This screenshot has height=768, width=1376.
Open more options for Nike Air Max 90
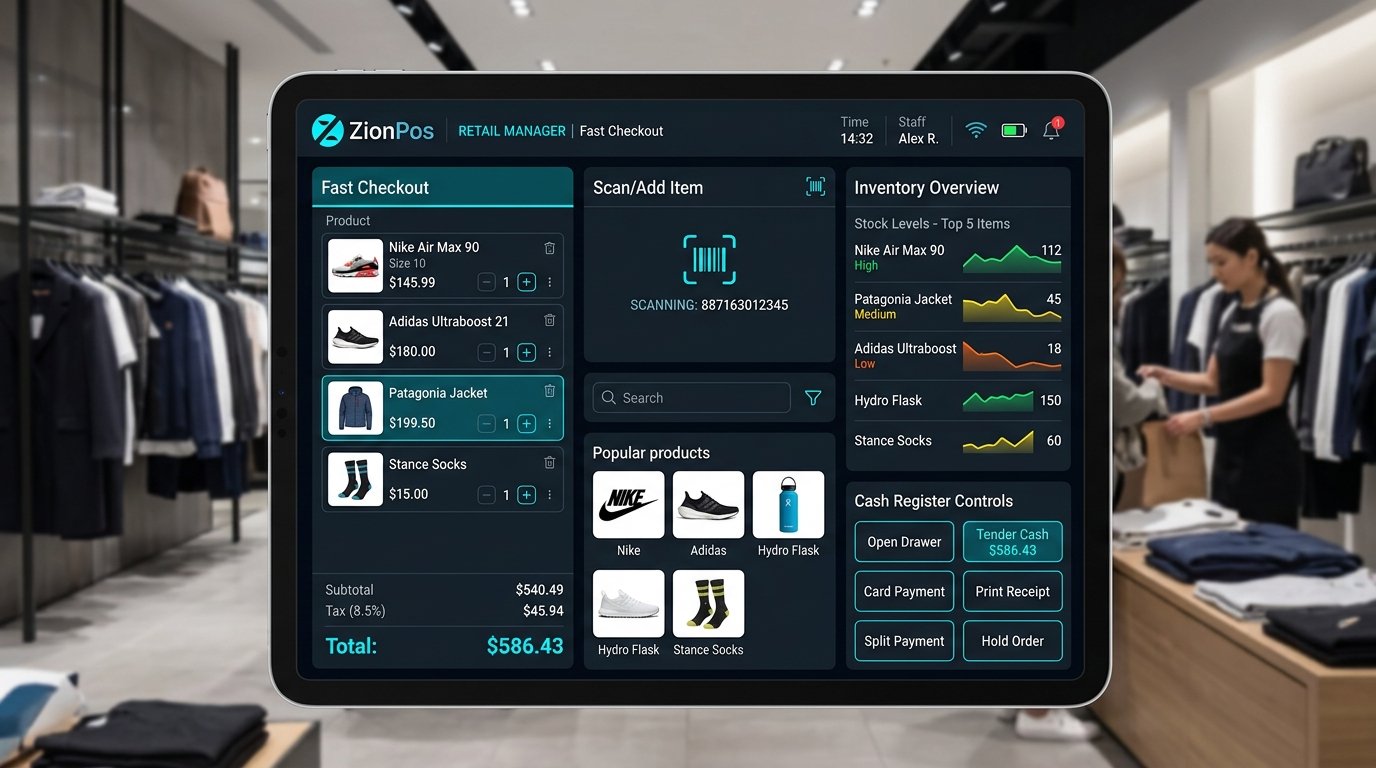pyautogui.click(x=549, y=282)
